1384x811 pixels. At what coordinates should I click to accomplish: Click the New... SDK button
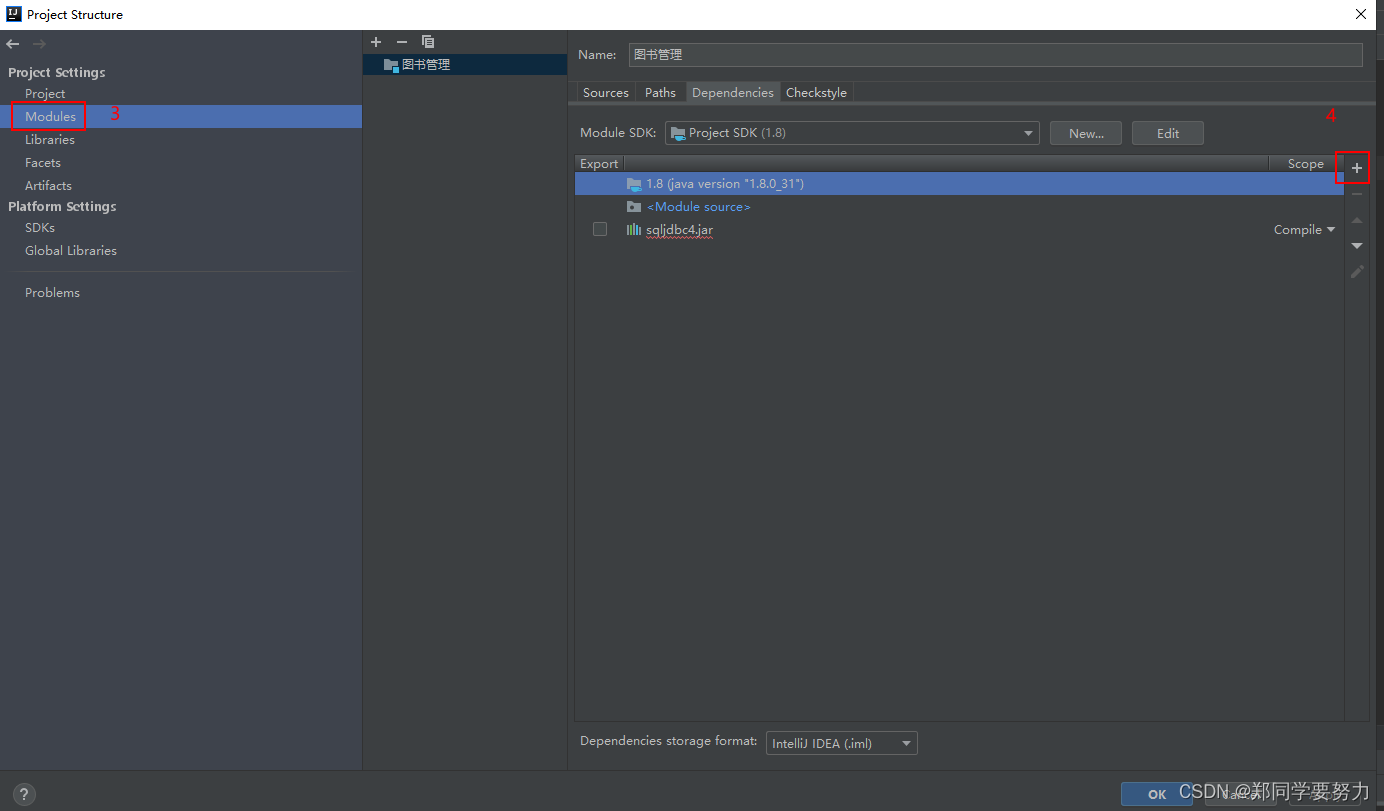1085,133
